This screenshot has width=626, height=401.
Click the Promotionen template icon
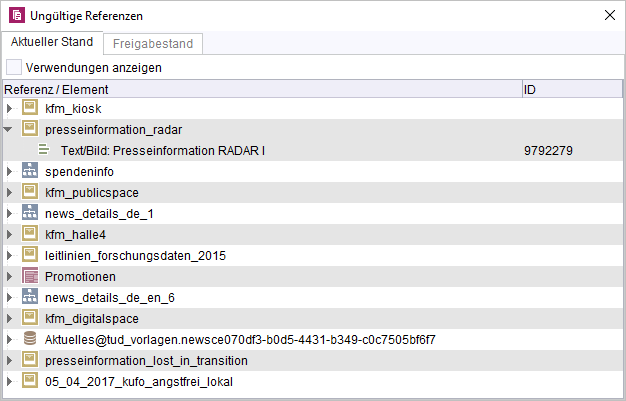click(x=30, y=276)
